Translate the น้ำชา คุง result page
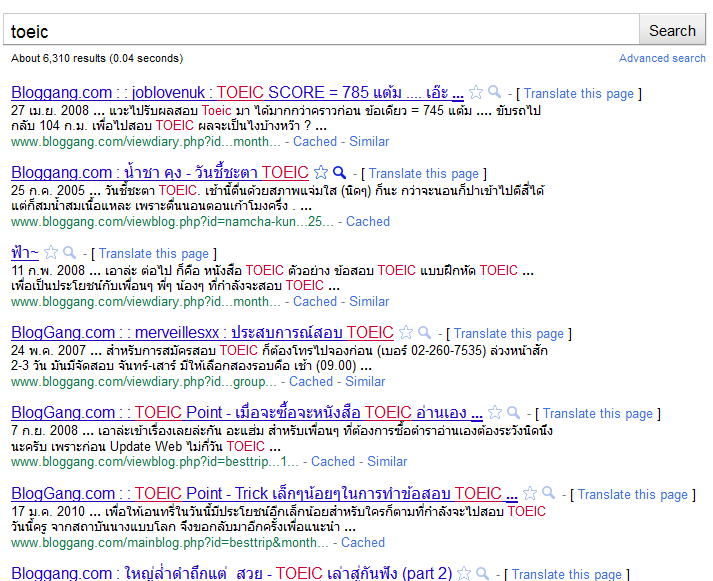This screenshot has height=581, width=713. tap(423, 174)
